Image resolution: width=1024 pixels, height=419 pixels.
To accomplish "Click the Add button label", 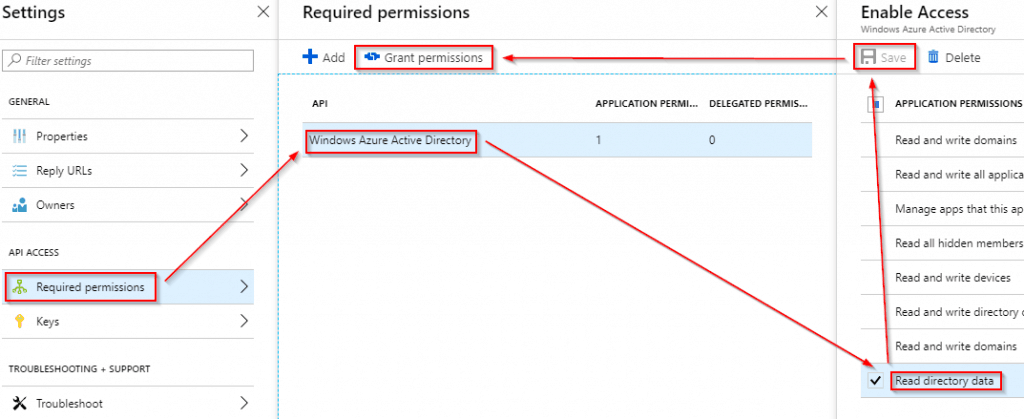I will (334, 57).
